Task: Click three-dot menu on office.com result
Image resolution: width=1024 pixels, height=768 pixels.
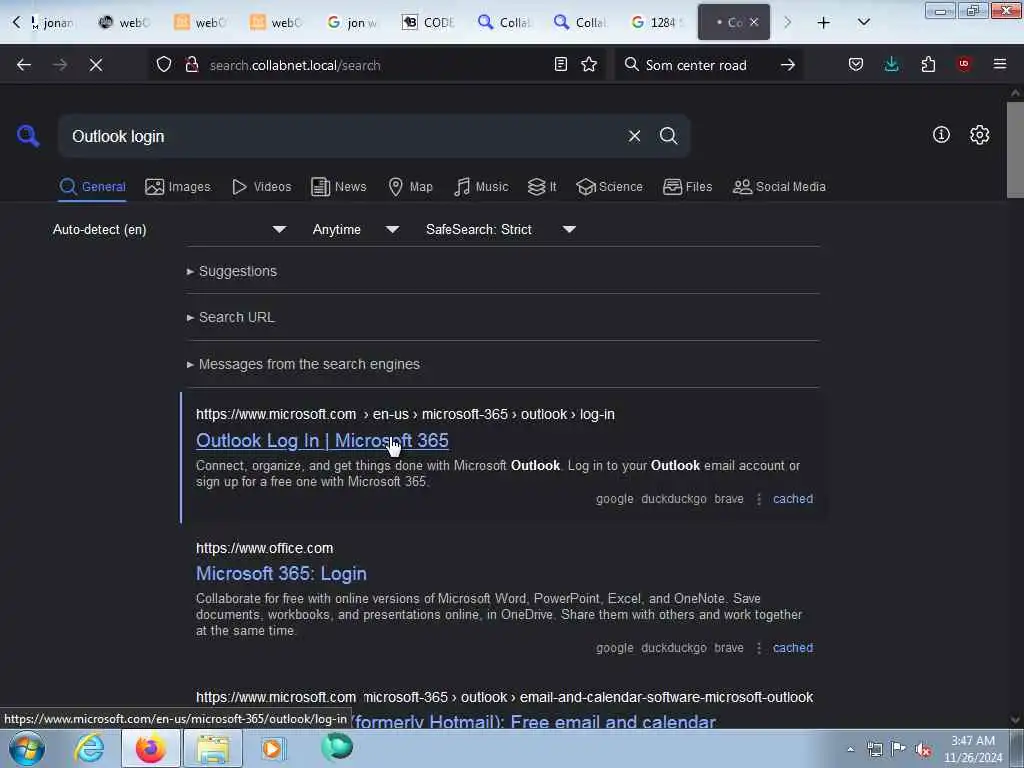Action: pos(758,648)
